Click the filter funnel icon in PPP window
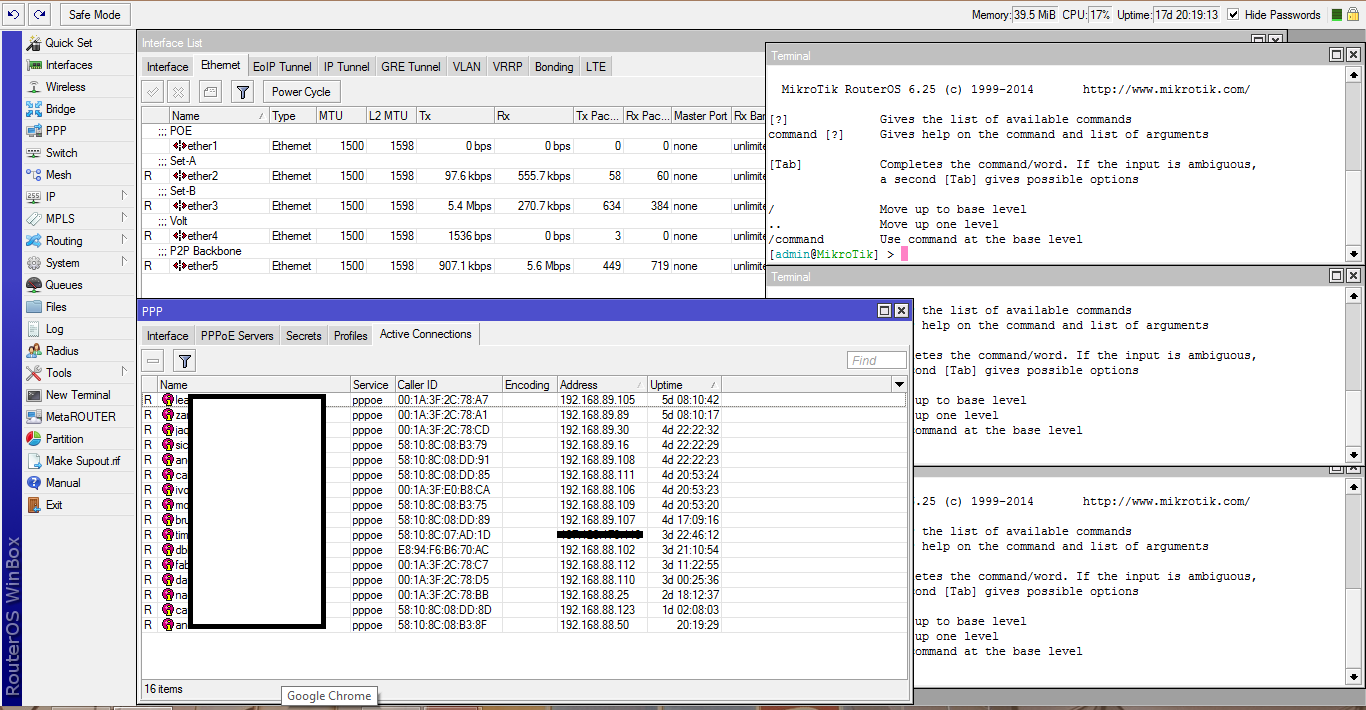This screenshot has width=1366, height=710. click(184, 361)
